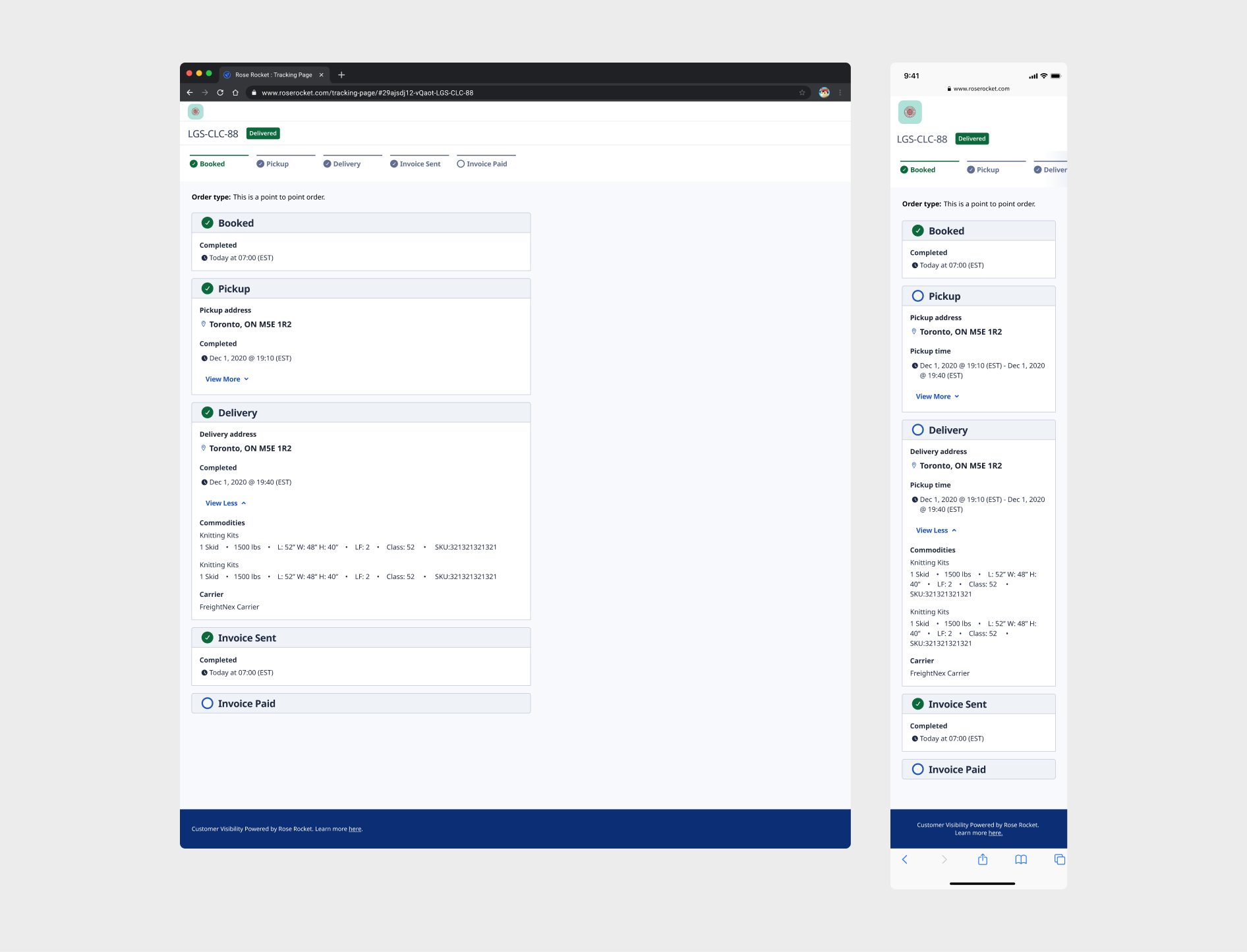Screen dimensions: 1247x952
Task: Click the clock icon beside the Invoice Sent date
Action: 204,673
